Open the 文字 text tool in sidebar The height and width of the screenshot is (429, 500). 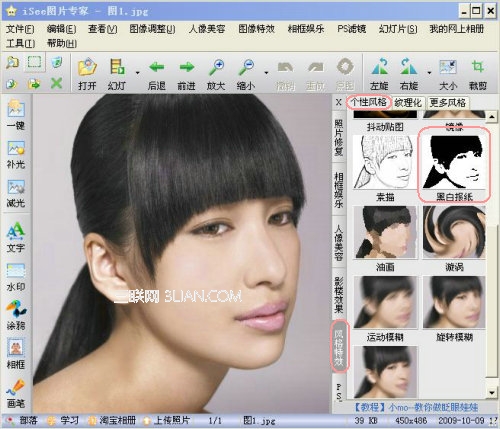click(16, 238)
